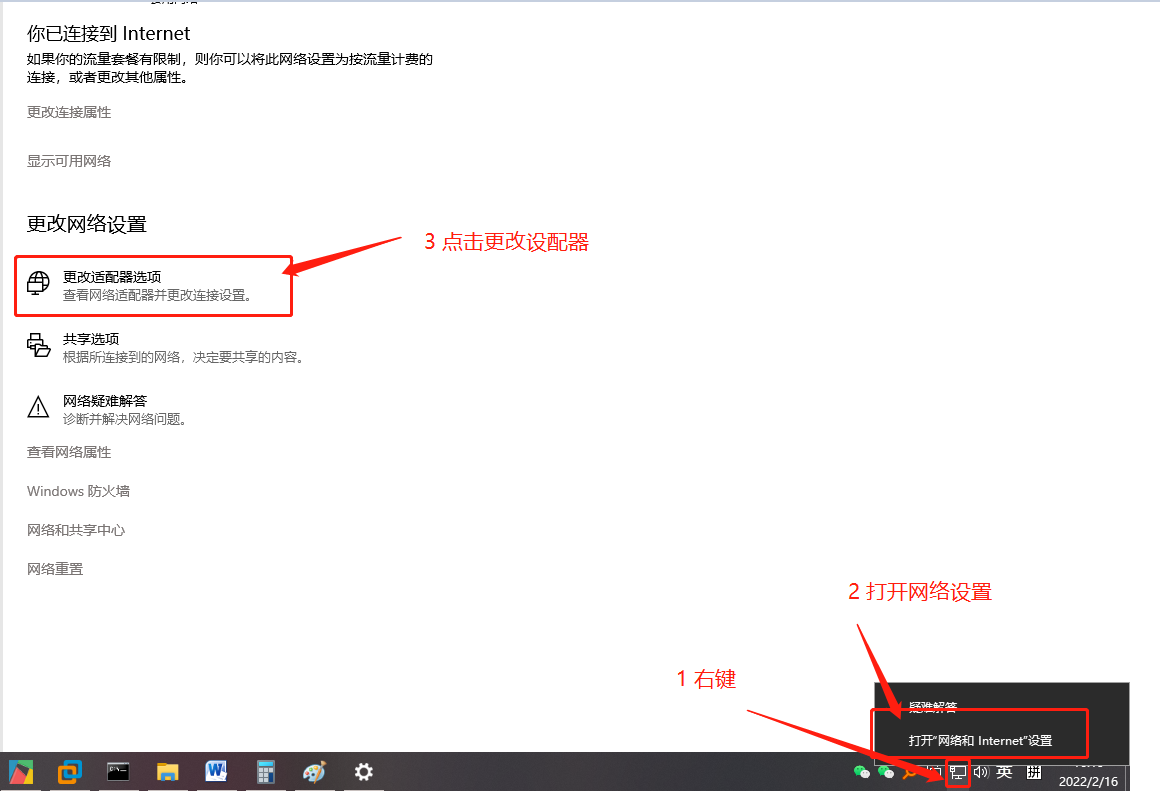This screenshot has width=1160, height=791.
Task: Launch WeChat from the system tray
Action: (862, 772)
